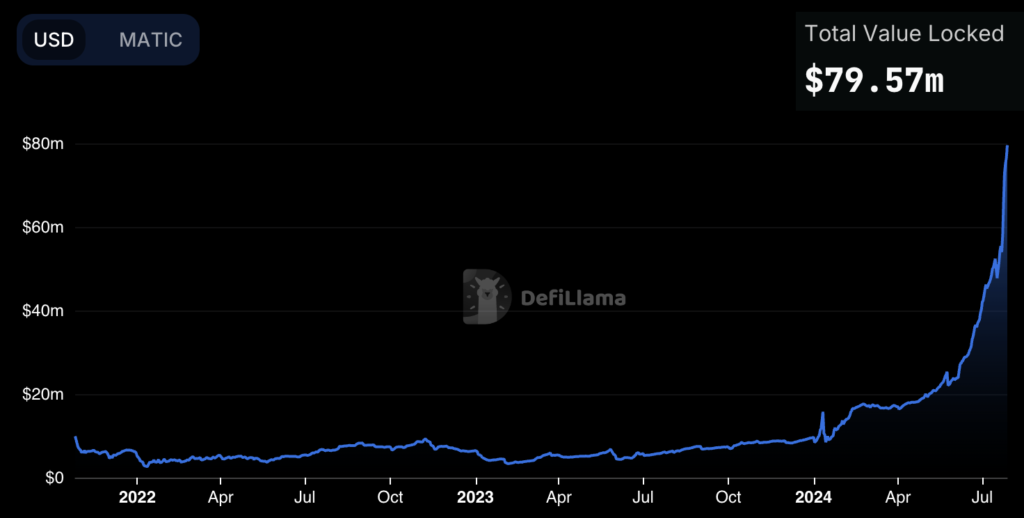Viewport: 1024px width, 518px height.
Task: Select the 2023 marker on the time axis
Action: coord(475,496)
